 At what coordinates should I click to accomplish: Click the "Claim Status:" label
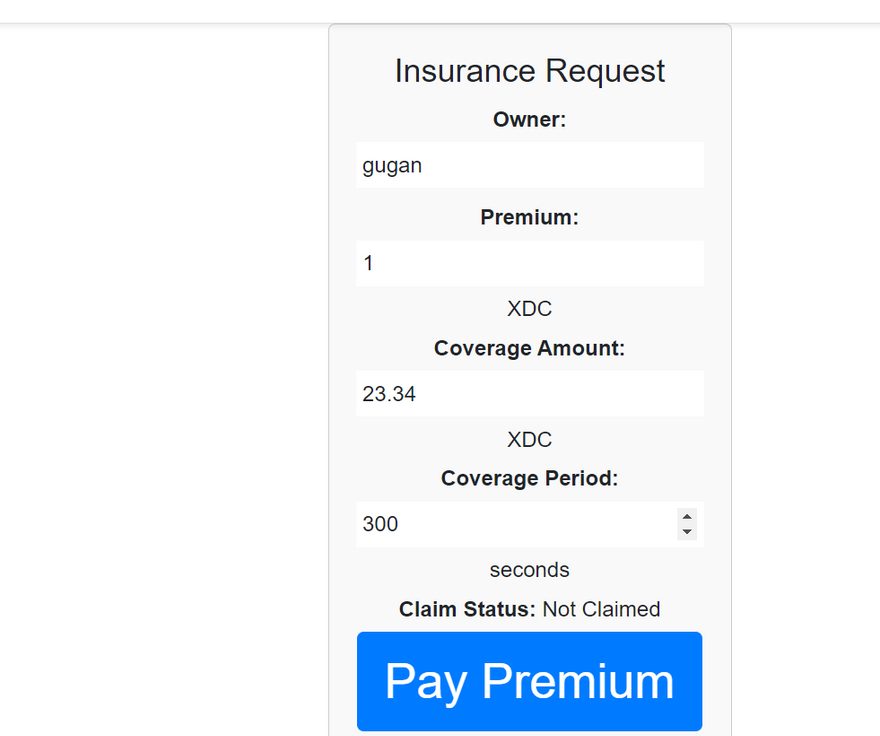tap(467, 609)
